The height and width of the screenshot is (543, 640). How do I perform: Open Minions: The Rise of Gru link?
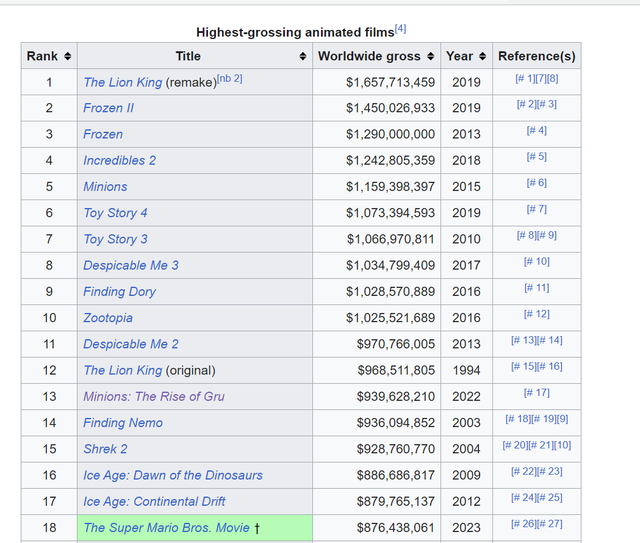pyautogui.click(x=154, y=396)
